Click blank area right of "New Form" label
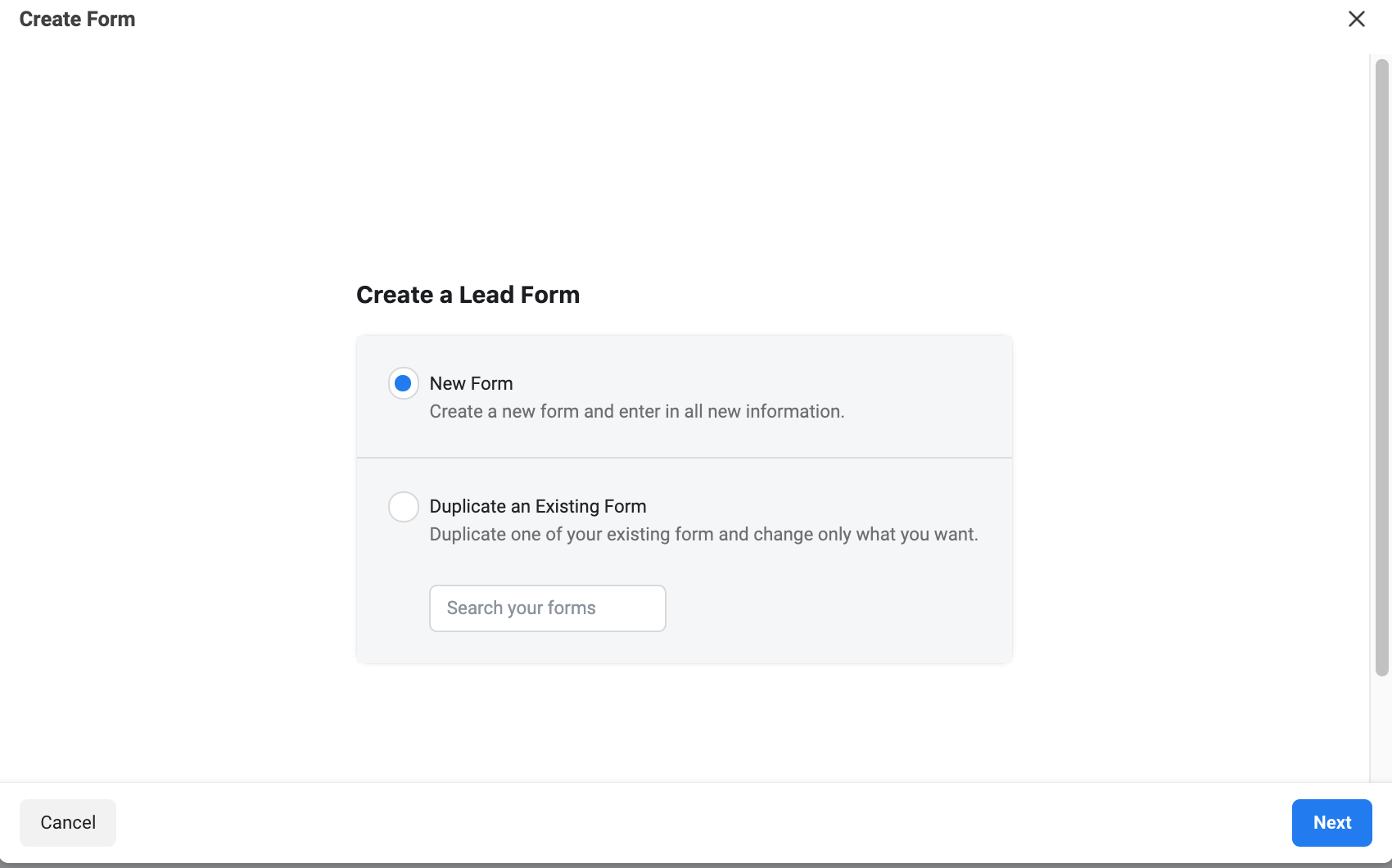The image size is (1392, 868). [x=737, y=383]
